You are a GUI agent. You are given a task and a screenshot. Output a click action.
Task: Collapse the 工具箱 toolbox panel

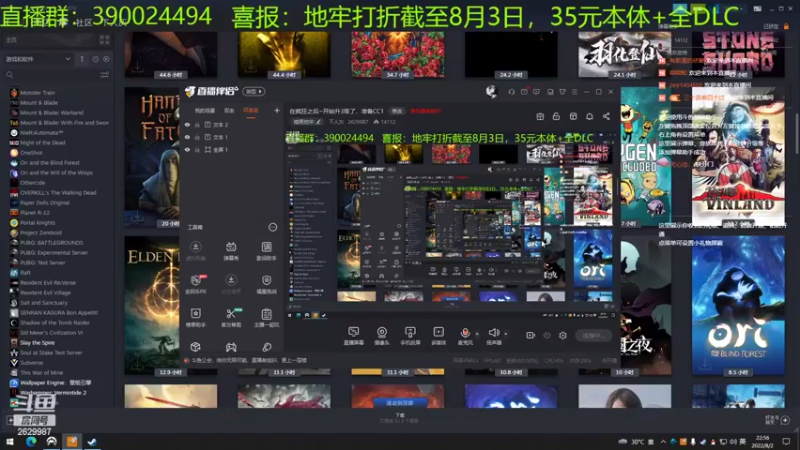(x=272, y=227)
